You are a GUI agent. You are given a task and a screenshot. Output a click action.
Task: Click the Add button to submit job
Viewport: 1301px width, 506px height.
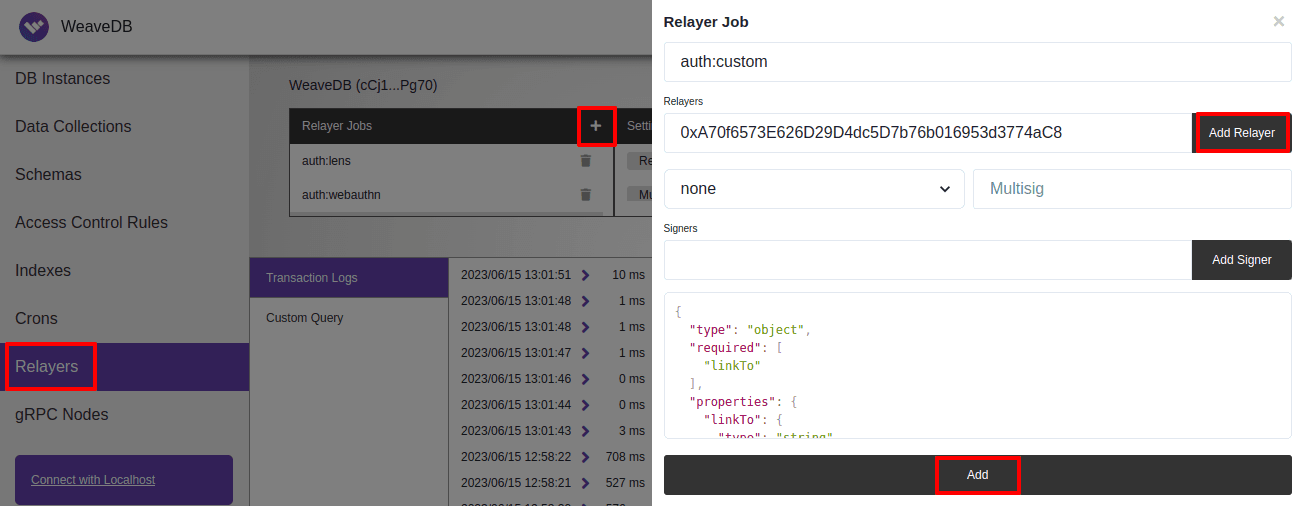[977, 475]
